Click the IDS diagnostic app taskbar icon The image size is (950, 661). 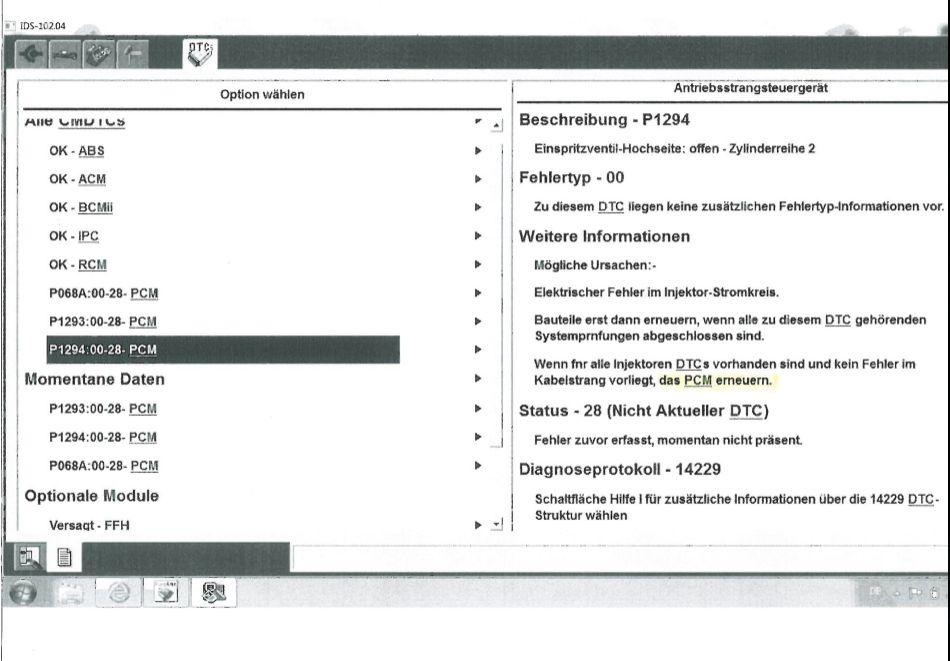(212, 593)
